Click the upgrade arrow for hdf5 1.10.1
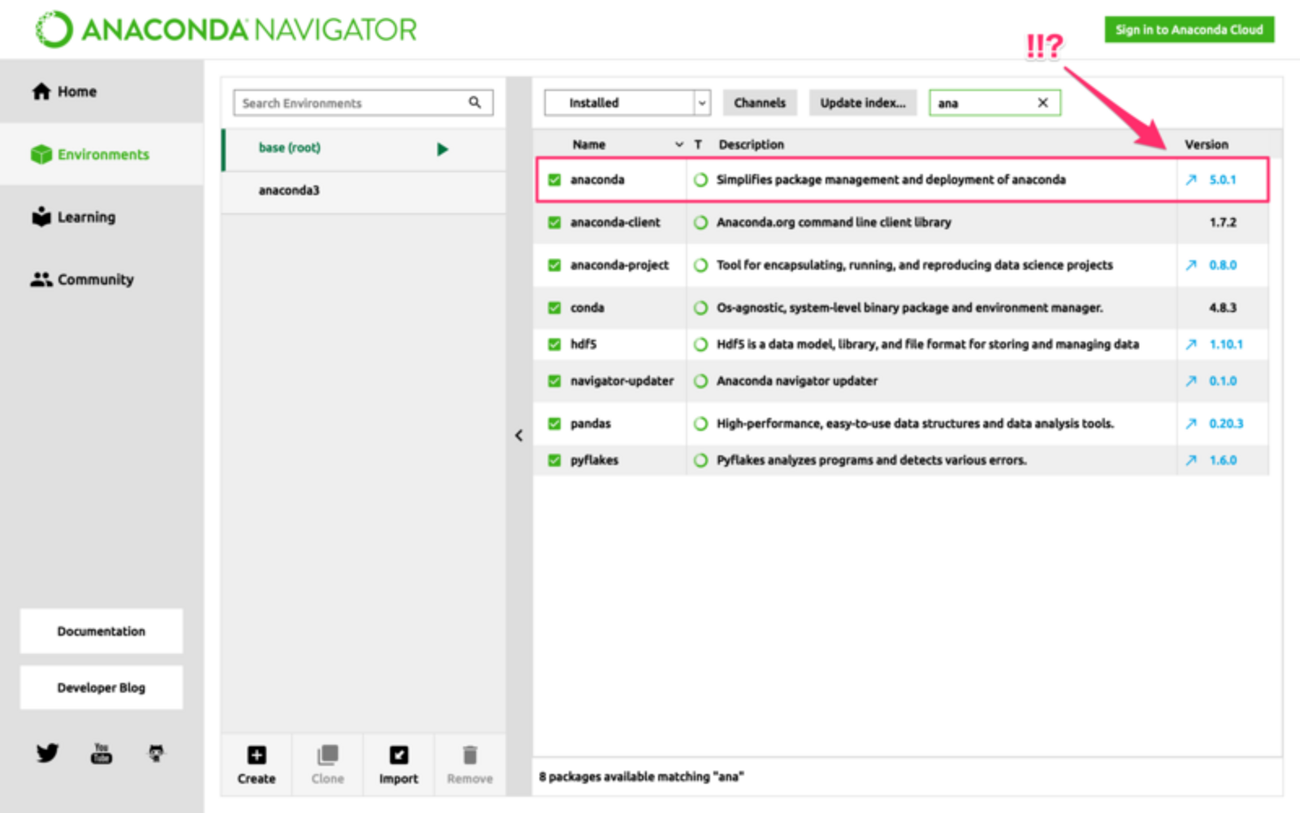The height and width of the screenshot is (813, 1300). click(x=1191, y=344)
